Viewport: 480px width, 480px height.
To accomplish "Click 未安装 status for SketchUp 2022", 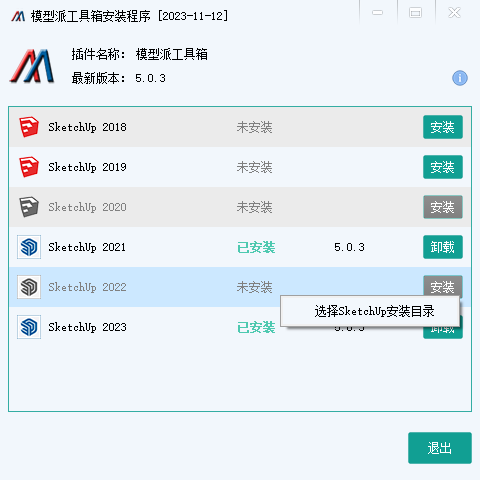I will [255, 287].
